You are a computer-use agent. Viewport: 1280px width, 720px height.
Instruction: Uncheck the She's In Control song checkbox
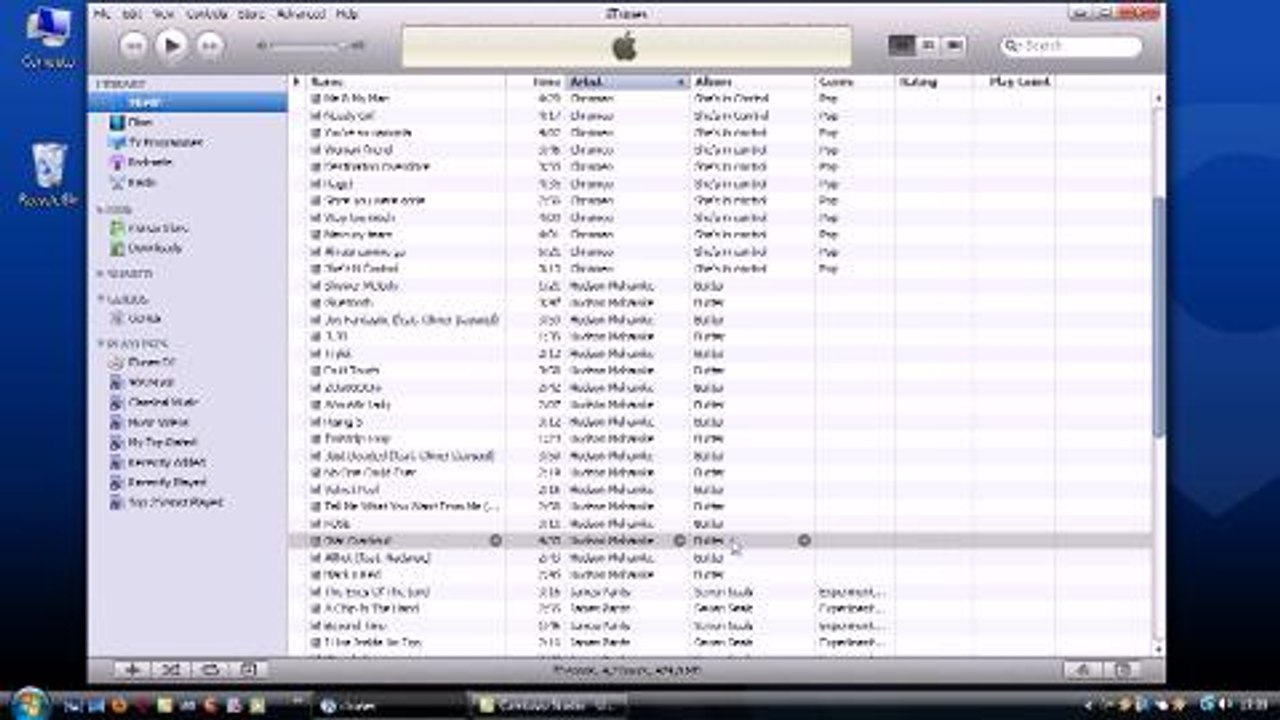tap(316, 269)
